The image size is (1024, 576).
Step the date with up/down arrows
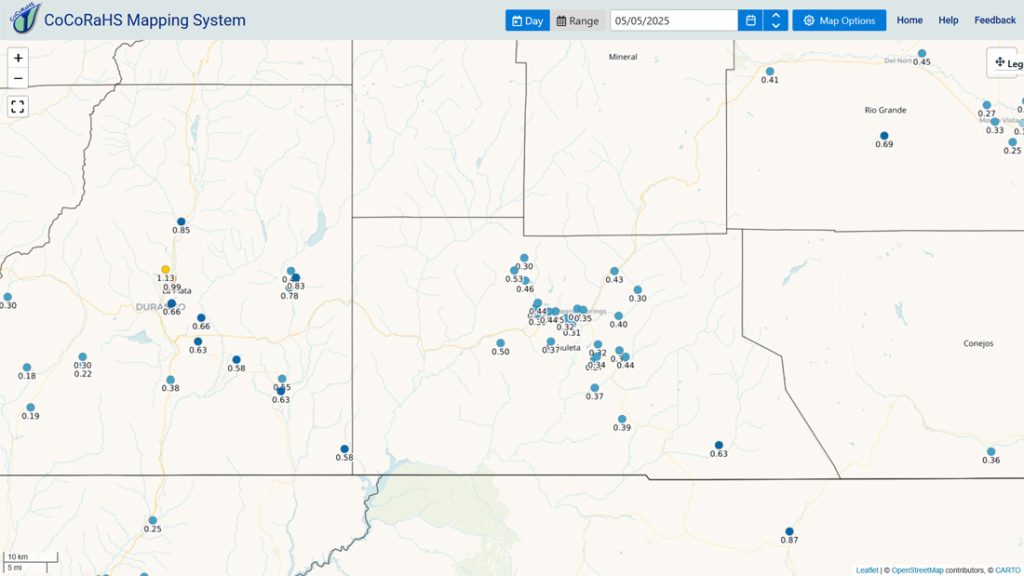click(776, 20)
